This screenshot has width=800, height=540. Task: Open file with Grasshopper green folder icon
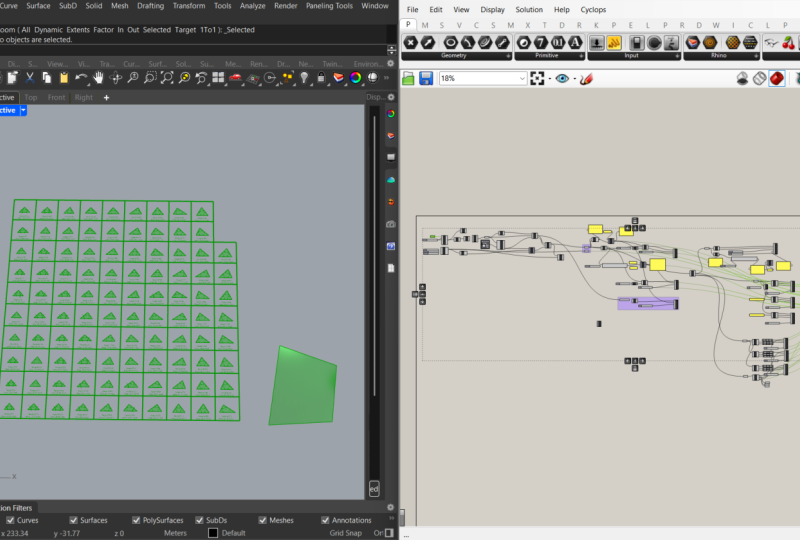408,78
